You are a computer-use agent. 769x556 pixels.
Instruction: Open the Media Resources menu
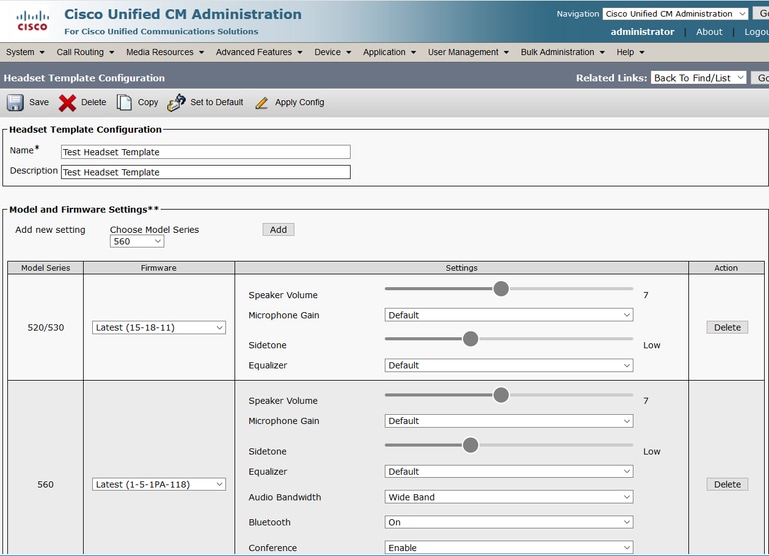tap(165, 52)
